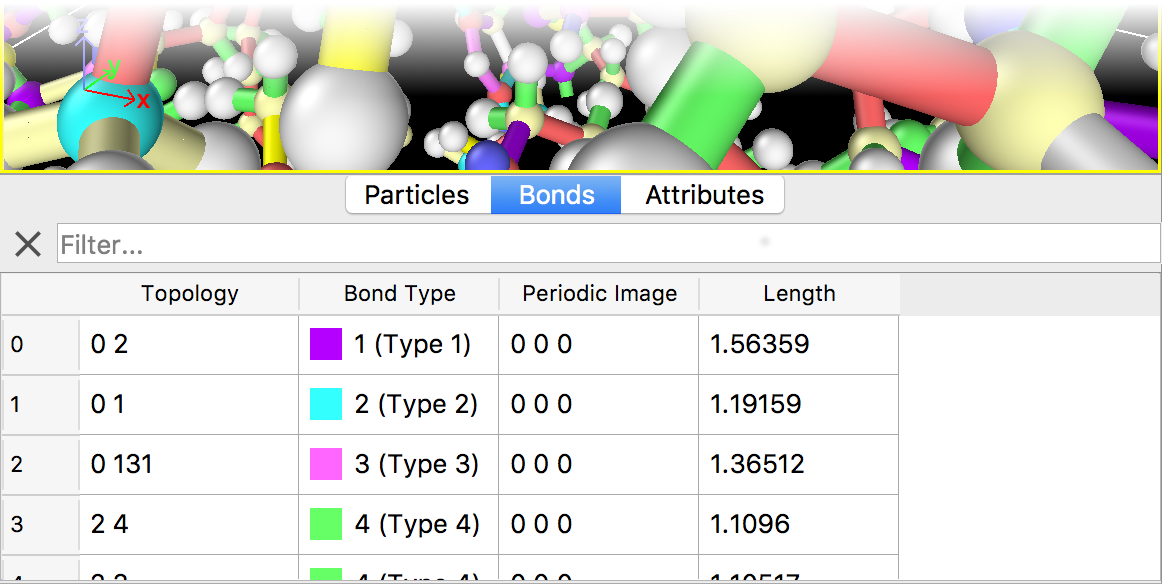Select row header 0 in bonds table
The width and height of the screenshot is (1162, 584).
click(x=40, y=345)
